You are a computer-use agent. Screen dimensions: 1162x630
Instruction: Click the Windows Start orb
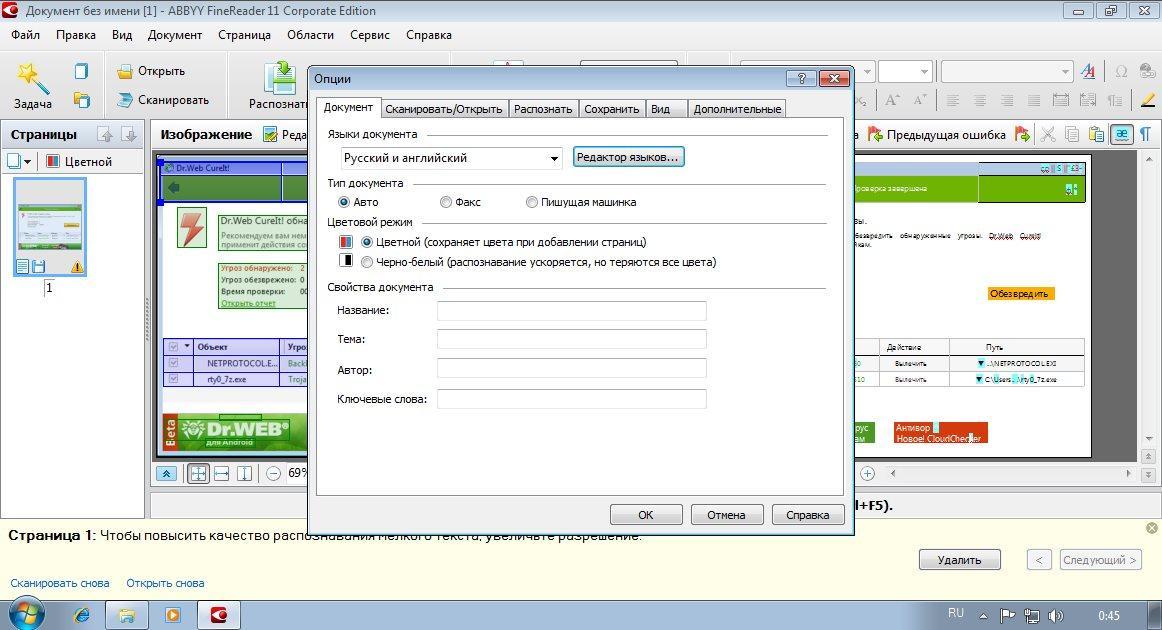(x=27, y=614)
